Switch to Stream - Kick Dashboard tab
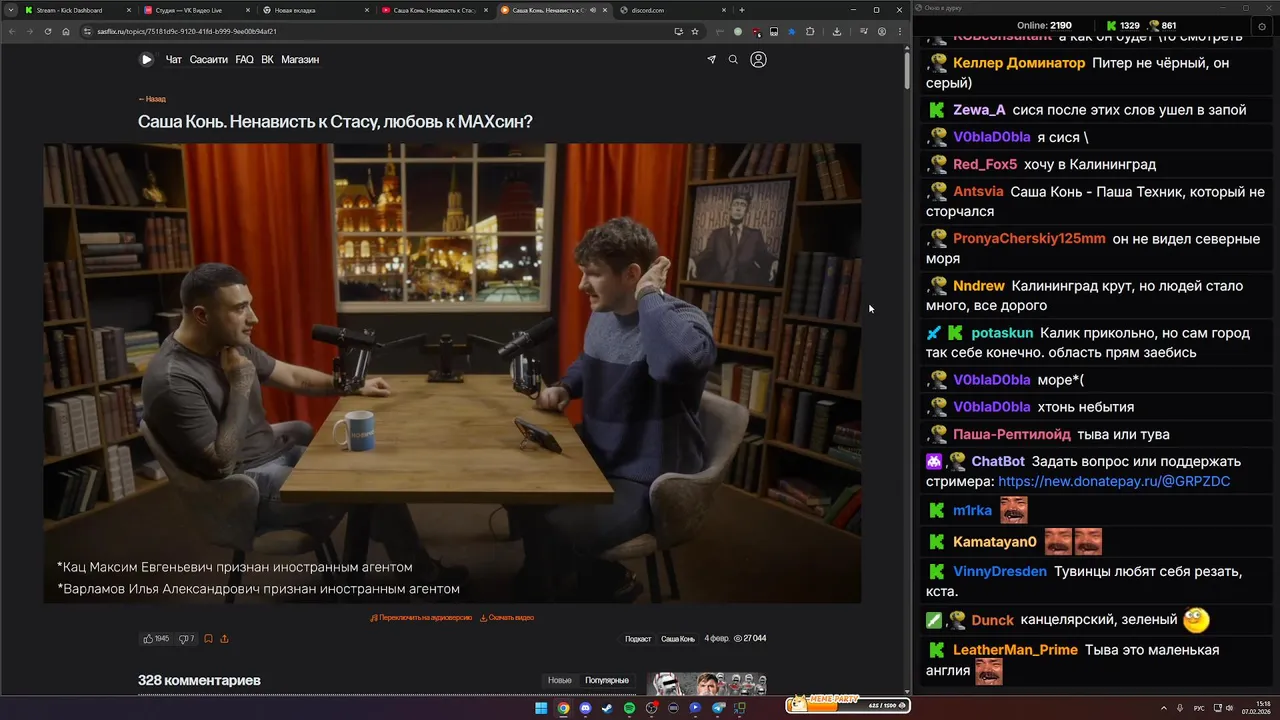Image resolution: width=1280 pixels, height=720 pixels. [78, 10]
